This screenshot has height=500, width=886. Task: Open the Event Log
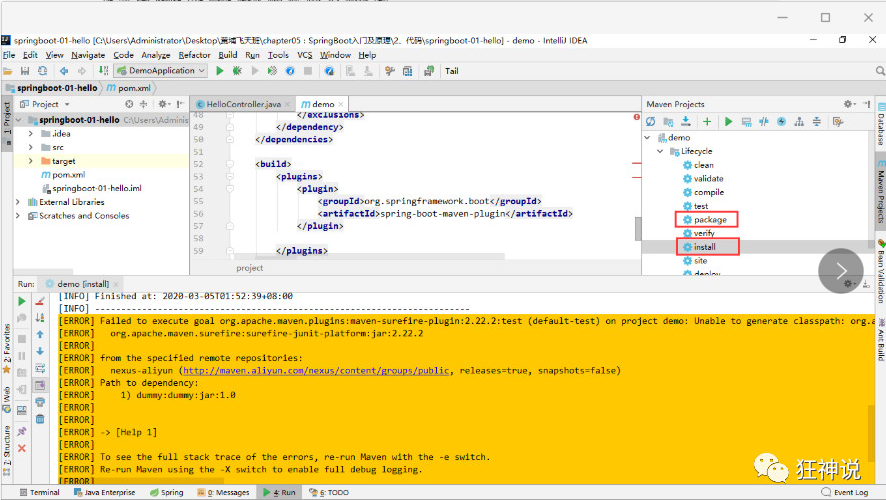pos(845,493)
